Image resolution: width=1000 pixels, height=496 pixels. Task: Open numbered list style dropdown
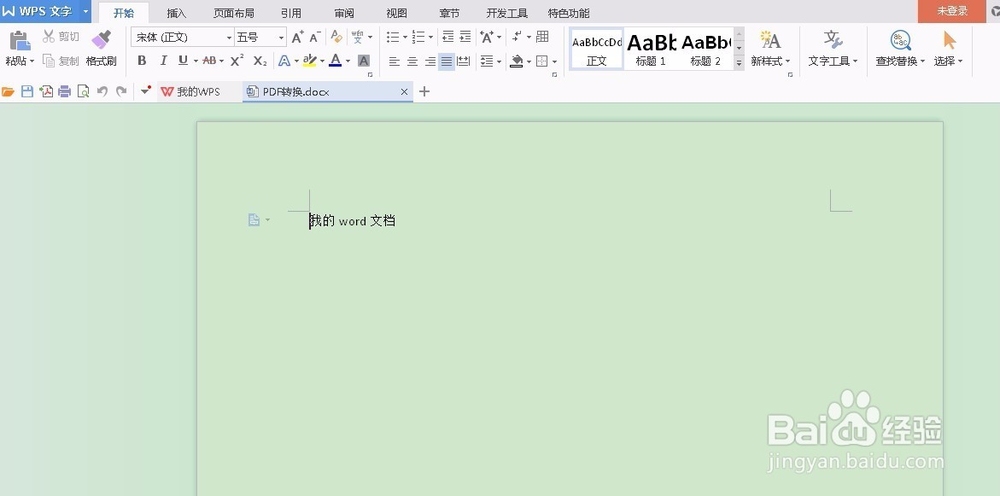coord(431,38)
